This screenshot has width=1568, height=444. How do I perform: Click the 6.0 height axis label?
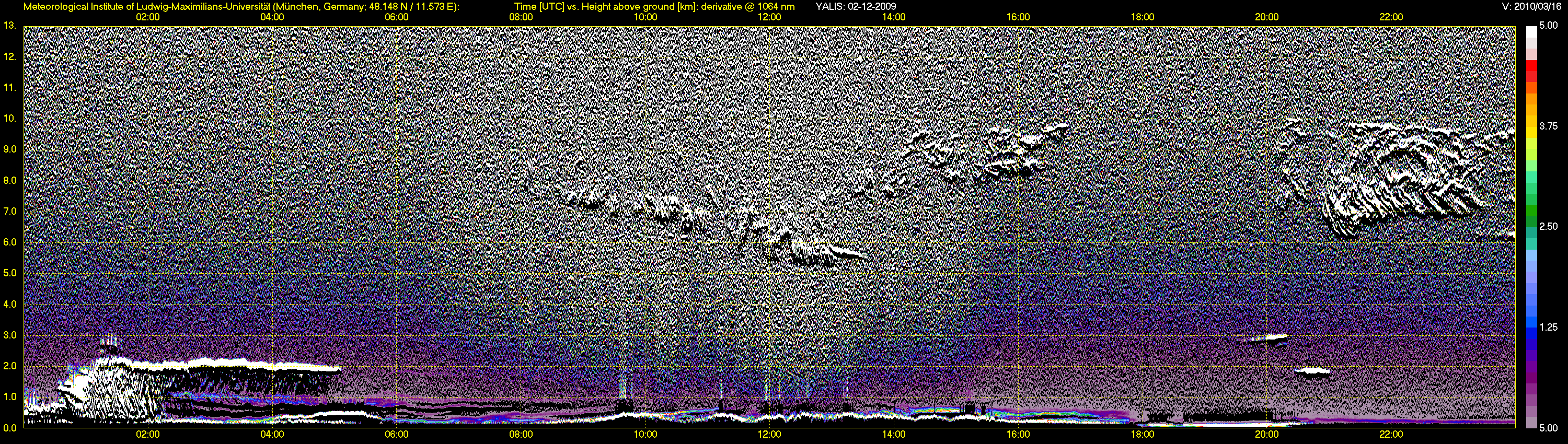click(10, 242)
